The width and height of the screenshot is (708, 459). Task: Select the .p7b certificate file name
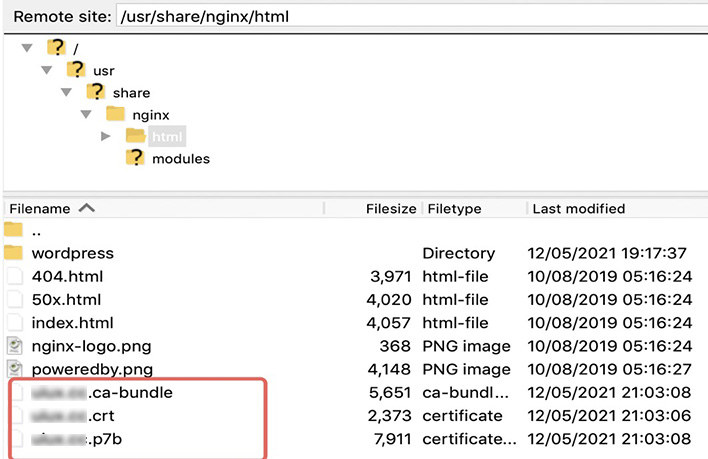tap(77, 439)
